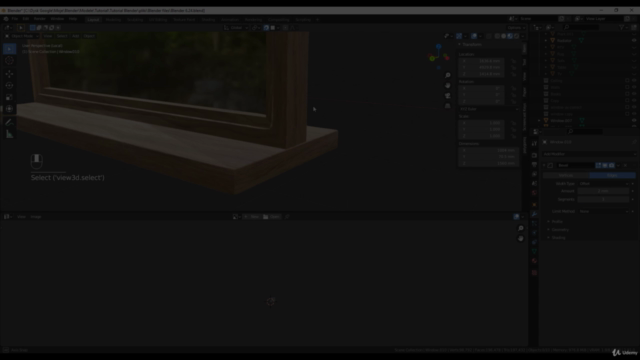Pan hand icon in the image editor
Image resolution: width=640 pixels, height=360 pixels.
click(521, 238)
